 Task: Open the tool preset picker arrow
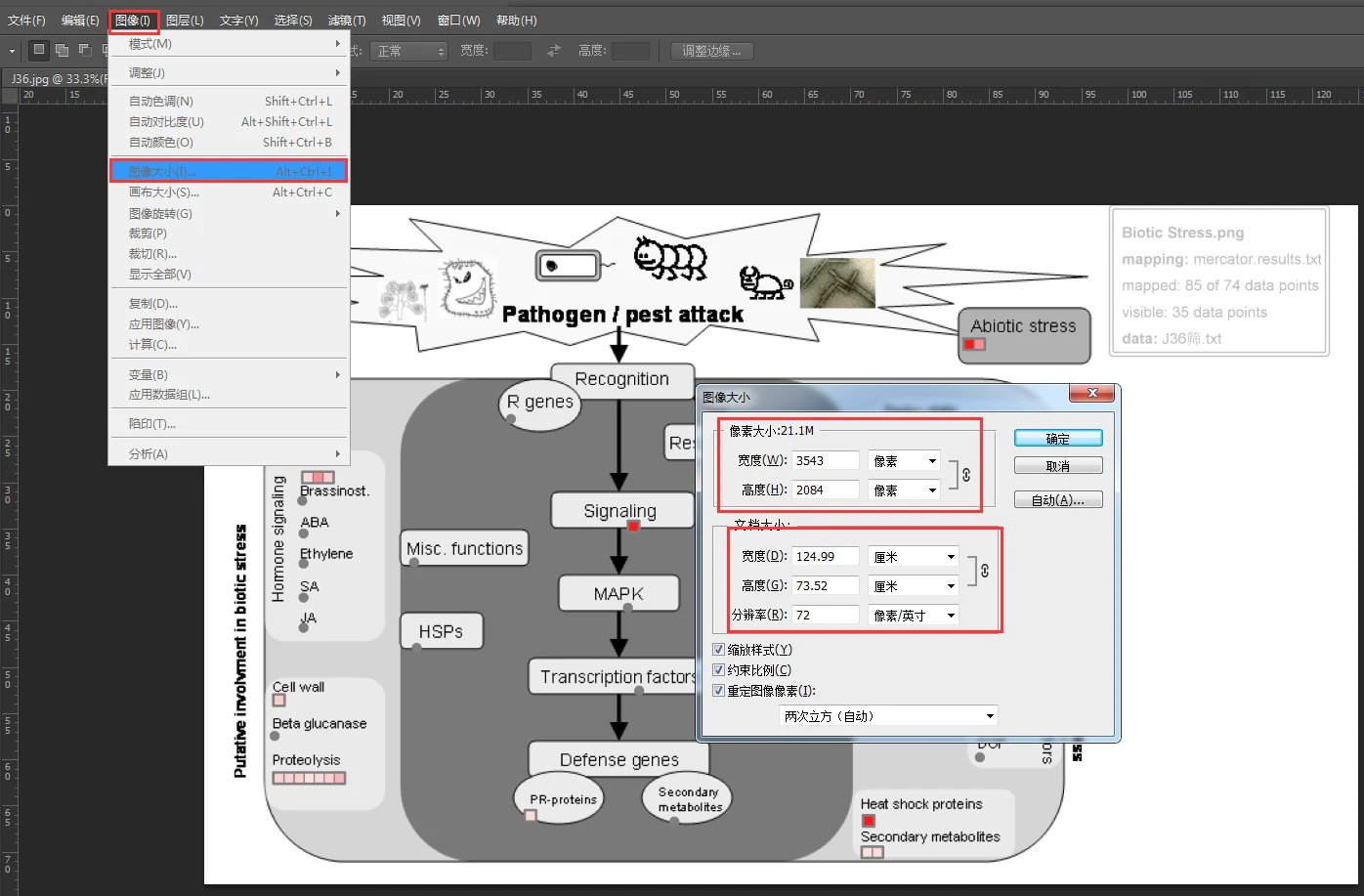pos(13,51)
